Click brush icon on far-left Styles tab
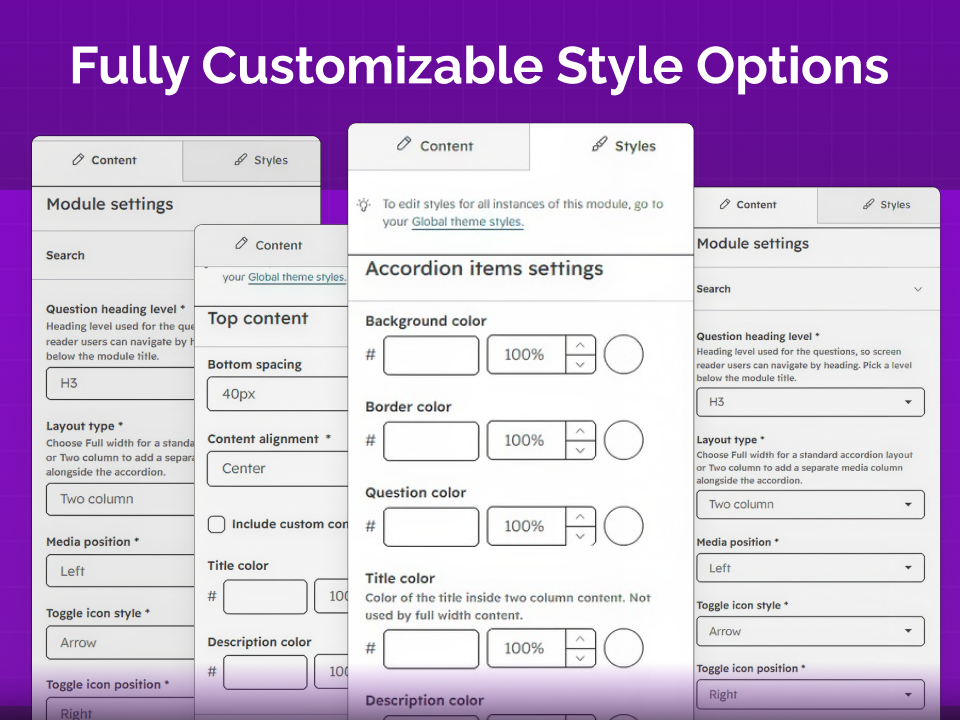The width and height of the screenshot is (960, 720). coord(241,160)
